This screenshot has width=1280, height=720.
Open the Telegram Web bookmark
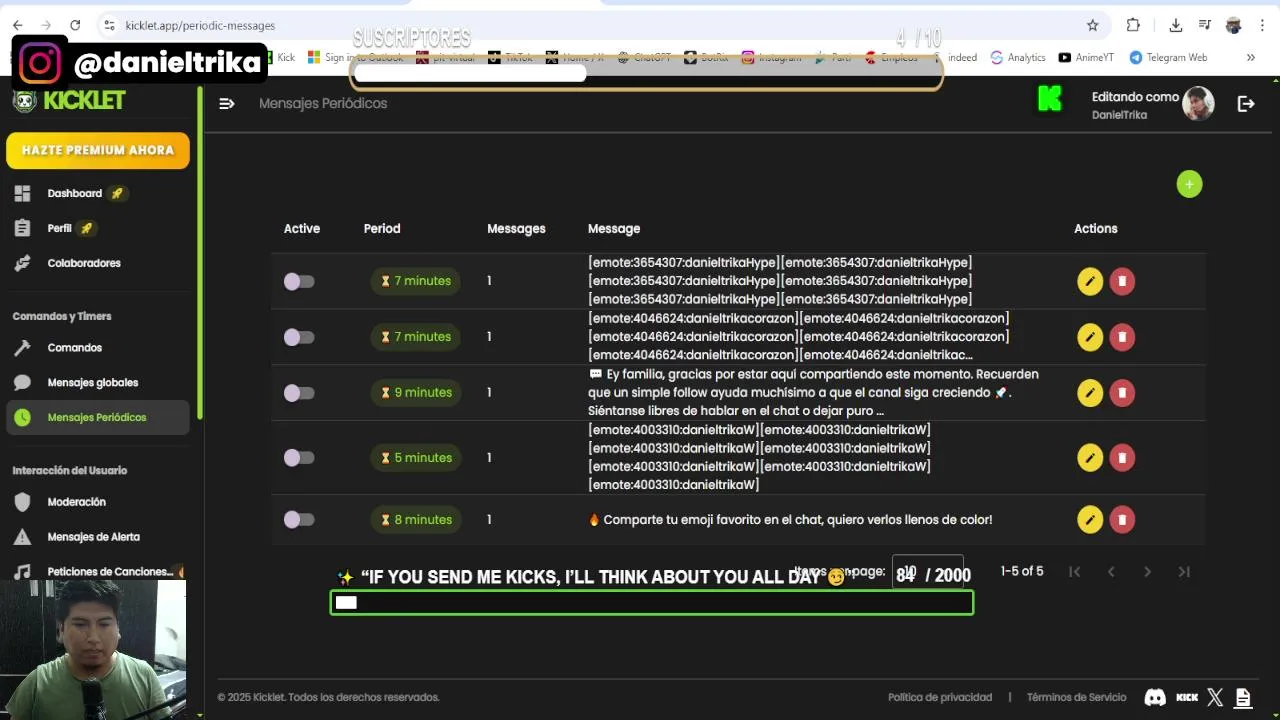coord(1168,57)
